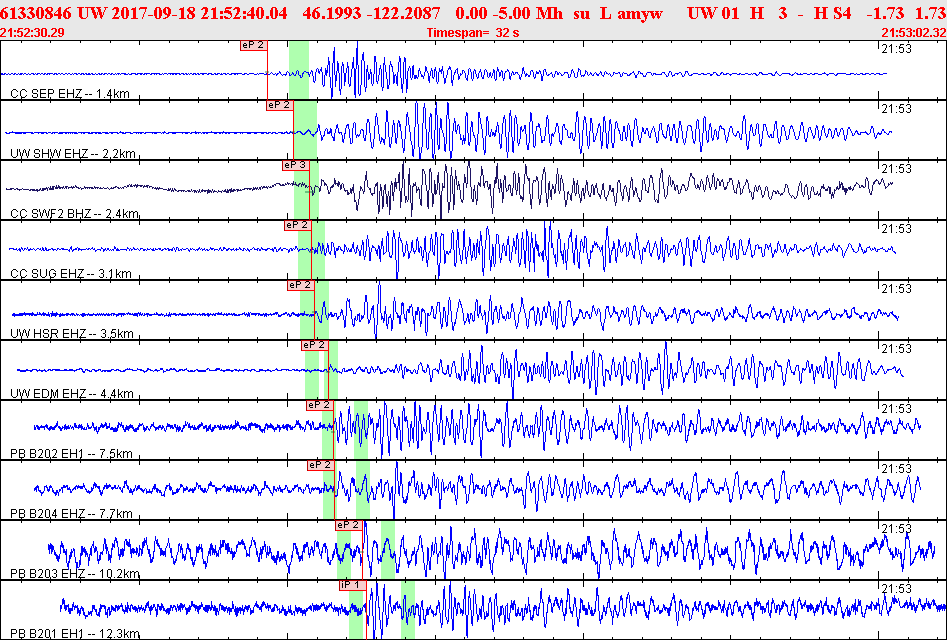Click the 21:53 minute mark on CC SEP row
Viewport: 947px width, 640px height.
coord(896,49)
